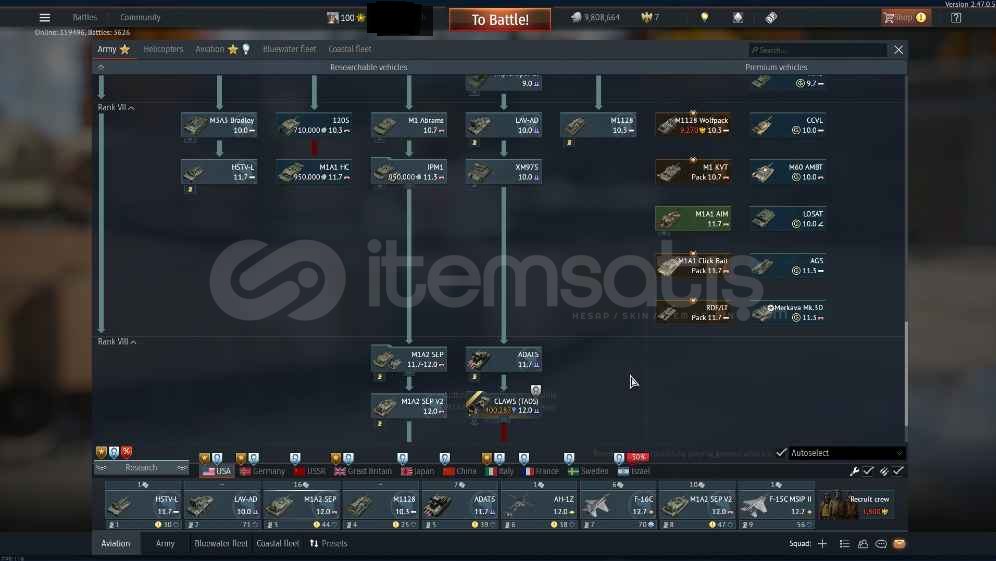The width and height of the screenshot is (996, 561).
Task: Select the China nation flag
Action: click(459, 471)
